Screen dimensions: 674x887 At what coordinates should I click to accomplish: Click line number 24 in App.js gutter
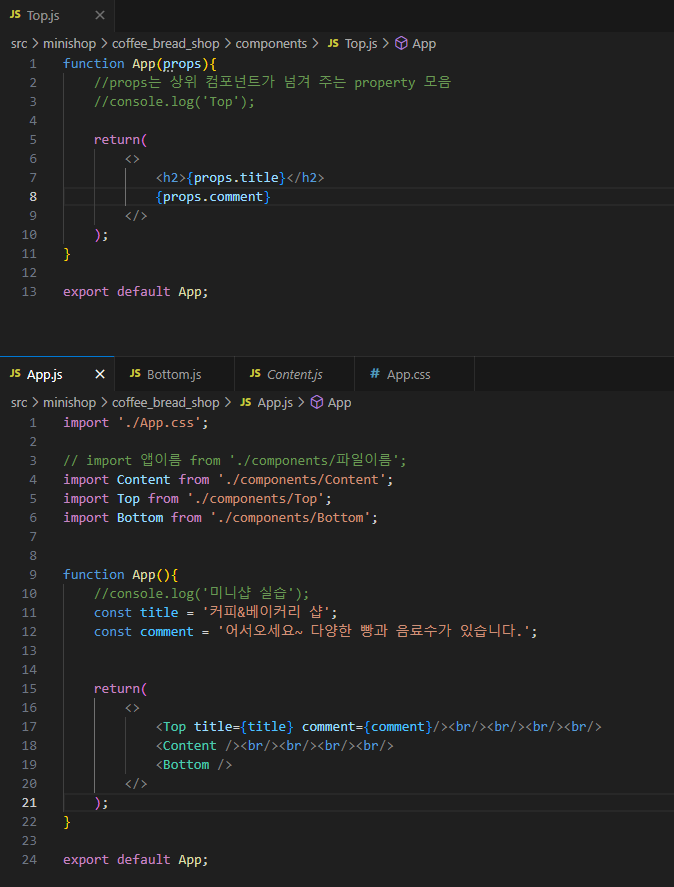pos(29,860)
